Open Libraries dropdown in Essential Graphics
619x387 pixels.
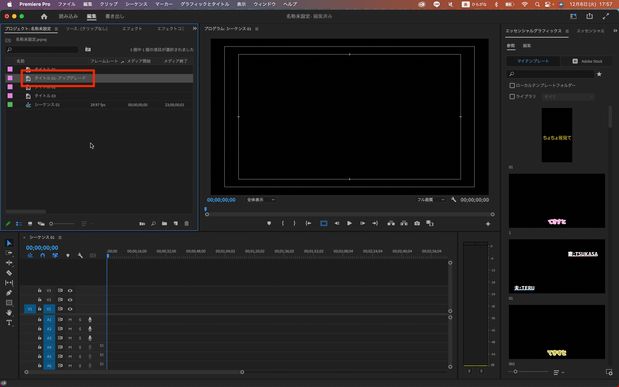[x=568, y=96]
